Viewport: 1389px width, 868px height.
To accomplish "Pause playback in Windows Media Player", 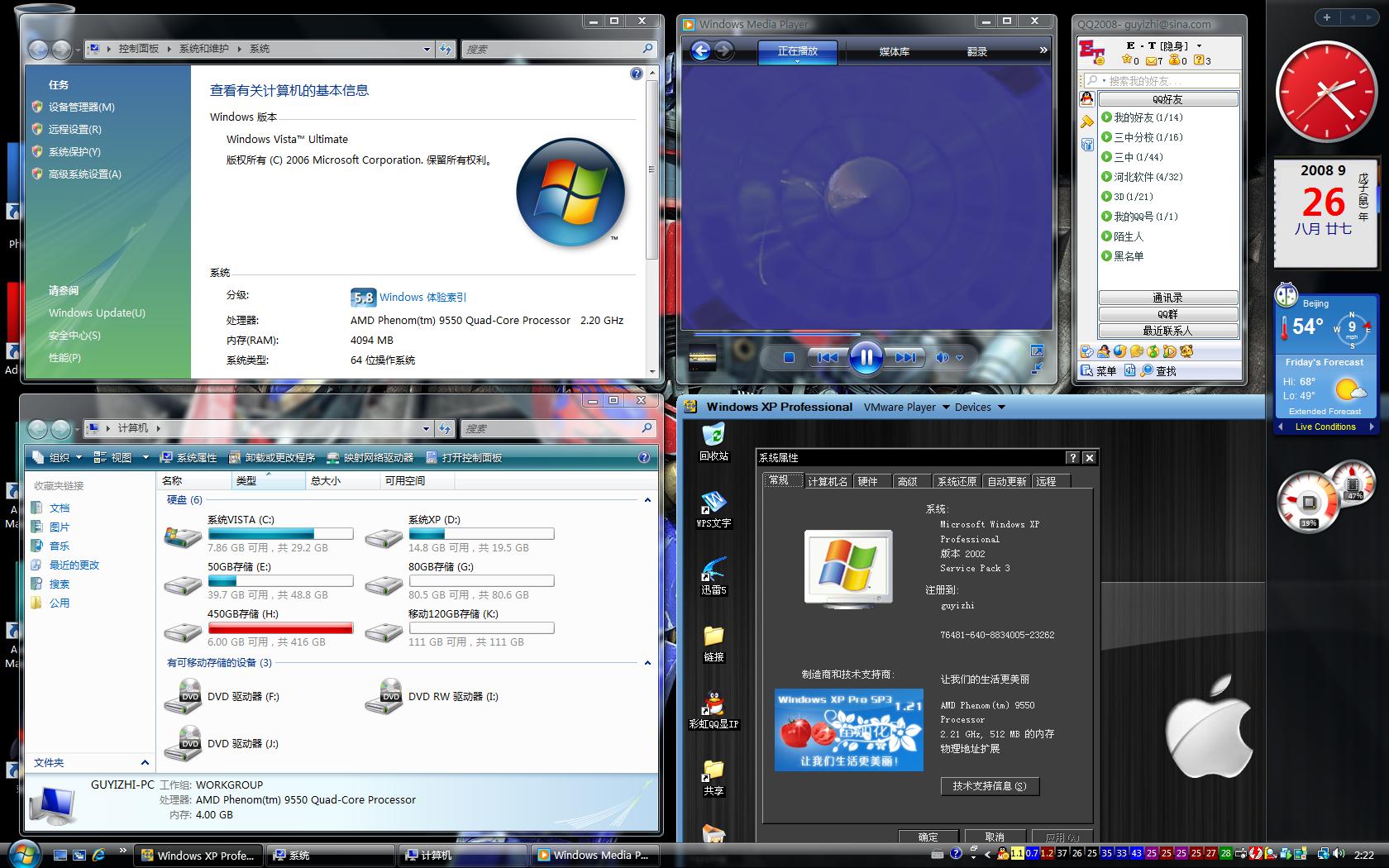I will (866, 358).
